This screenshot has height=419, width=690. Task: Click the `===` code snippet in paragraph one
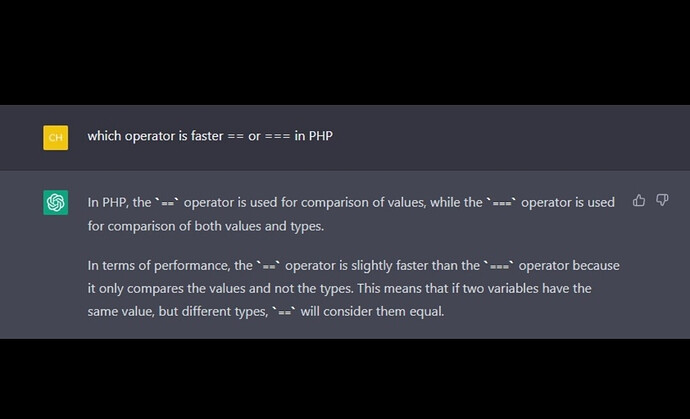point(501,203)
